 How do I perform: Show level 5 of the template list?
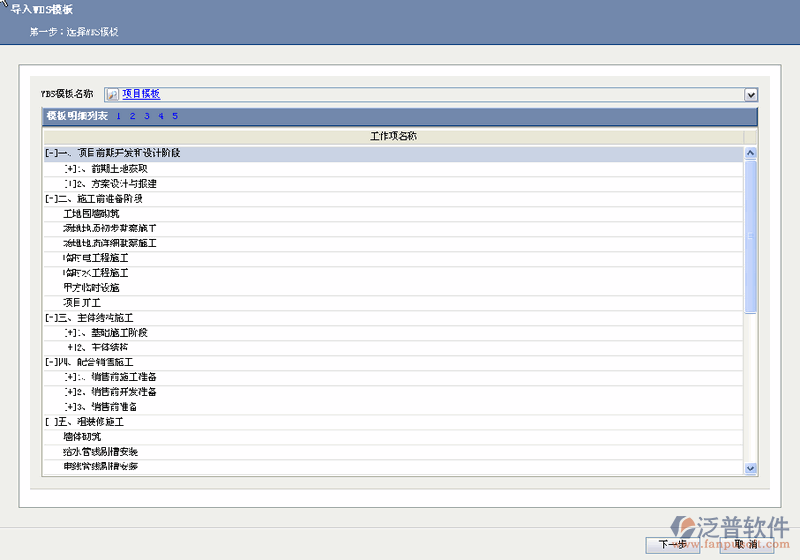pos(174,116)
